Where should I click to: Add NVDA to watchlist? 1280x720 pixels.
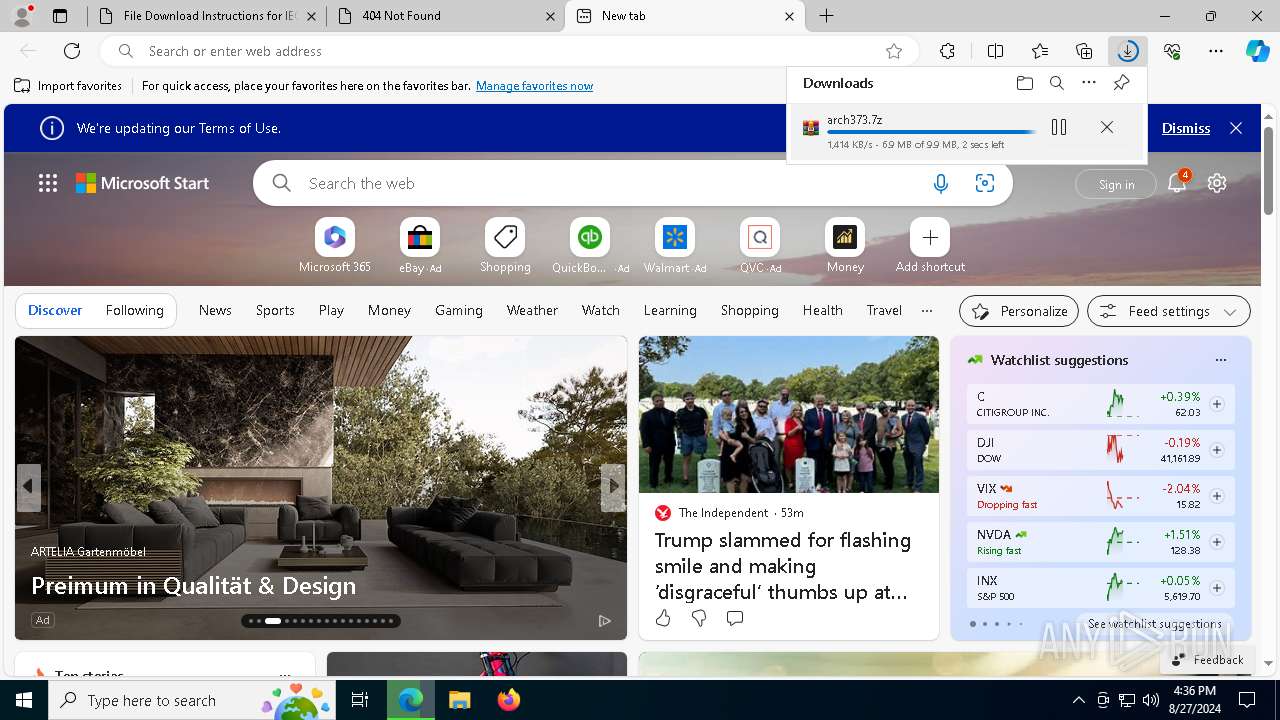[1217, 542]
